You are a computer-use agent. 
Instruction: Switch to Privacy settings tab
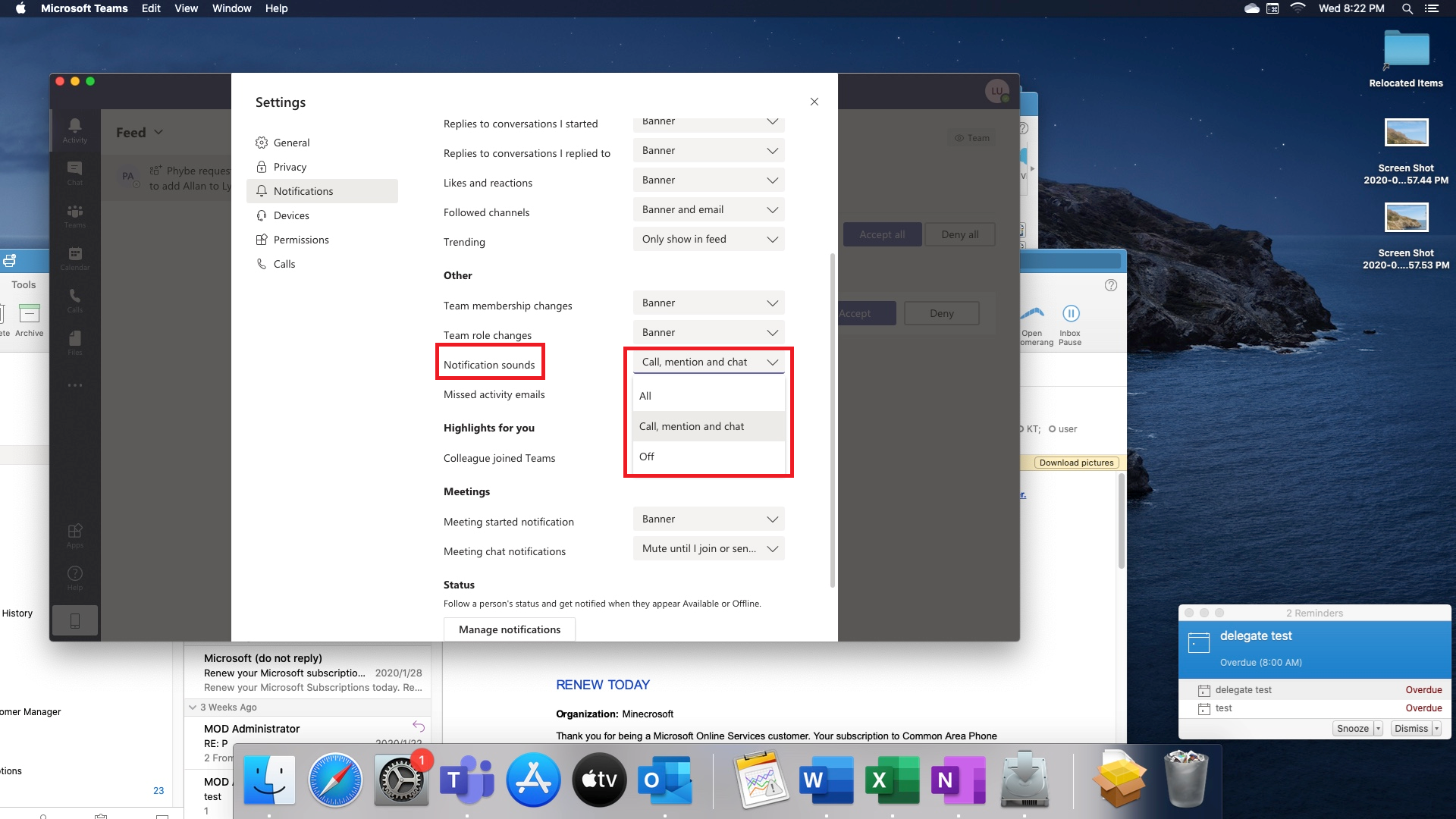point(322,167)
